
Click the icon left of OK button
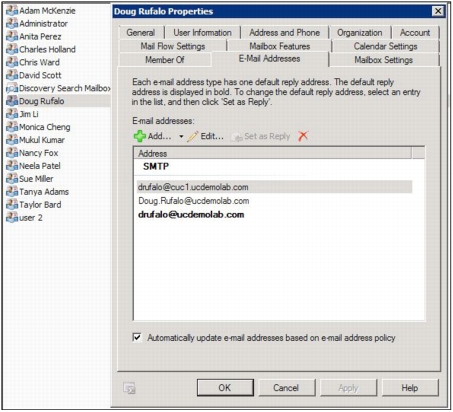129,388
